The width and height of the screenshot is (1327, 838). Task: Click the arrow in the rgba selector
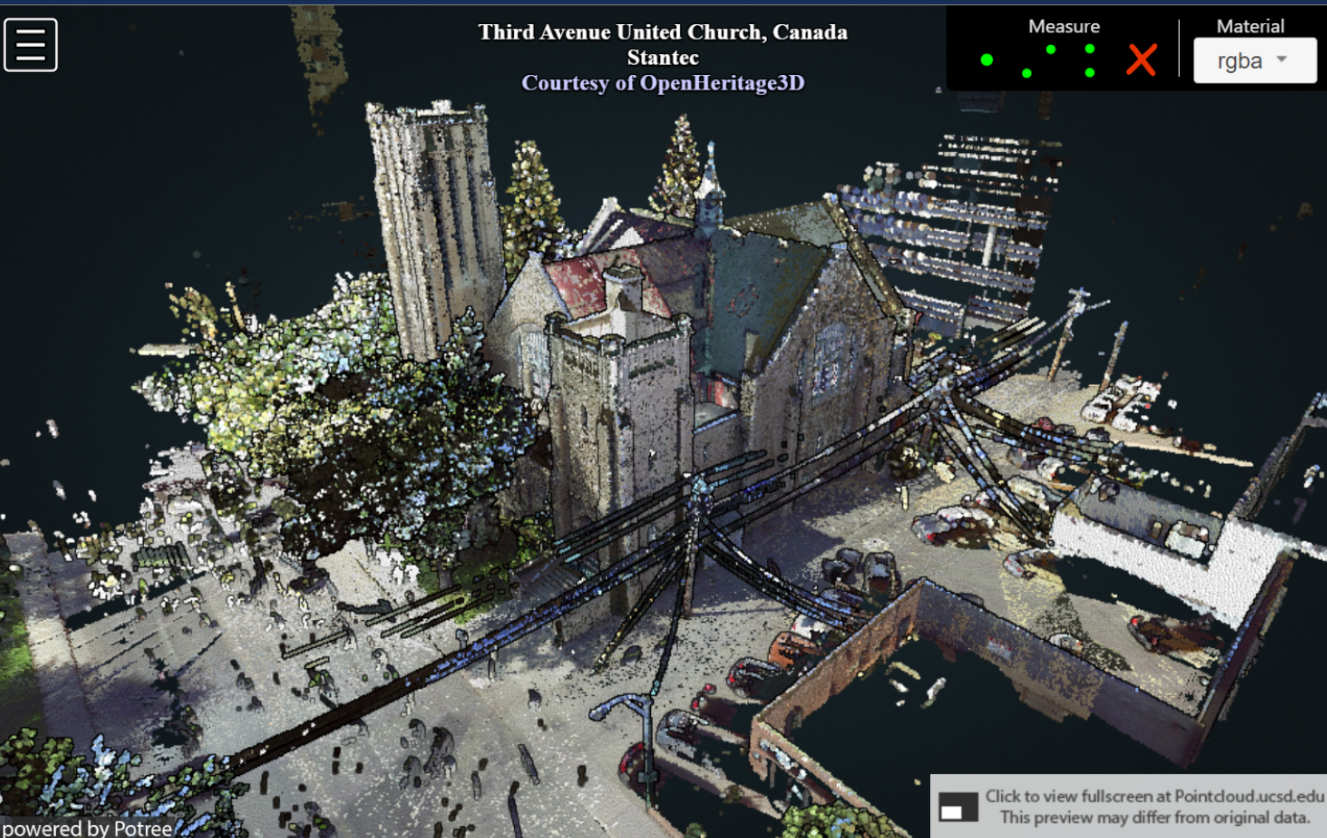(x=1281, y=61)
